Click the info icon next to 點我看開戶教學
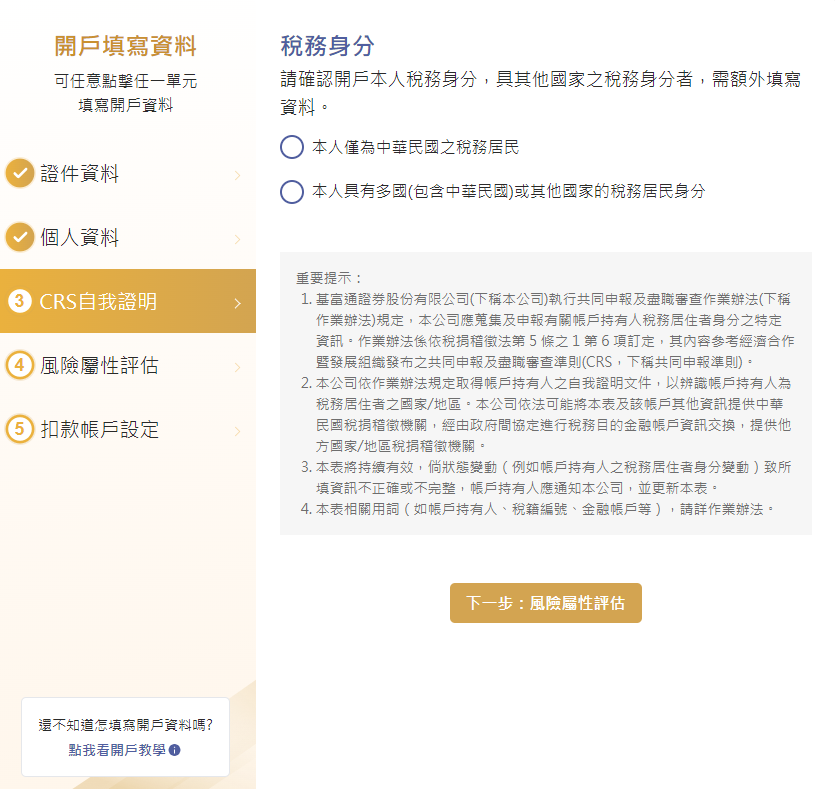Image resolution: width=835 pixels, height=789 pixels. [175, 750]
